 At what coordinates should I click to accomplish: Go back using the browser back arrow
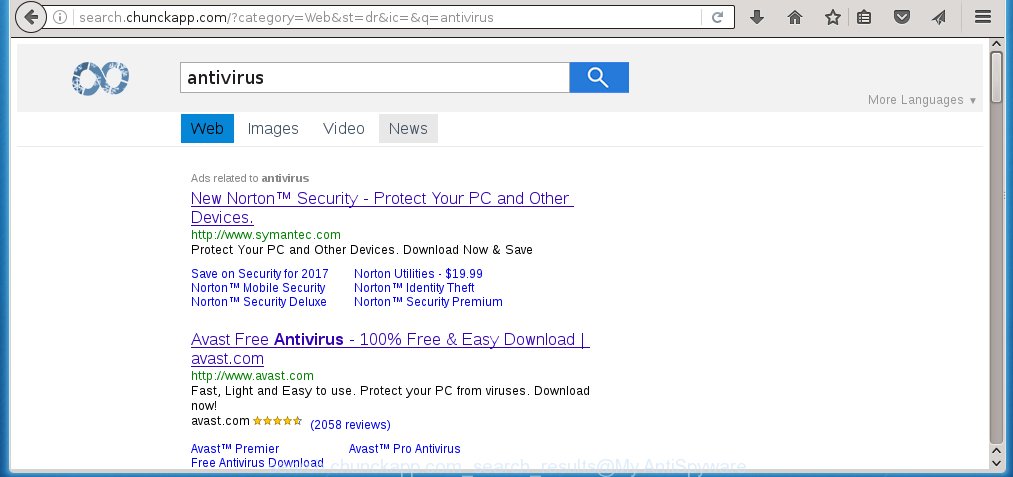(30, 17)
